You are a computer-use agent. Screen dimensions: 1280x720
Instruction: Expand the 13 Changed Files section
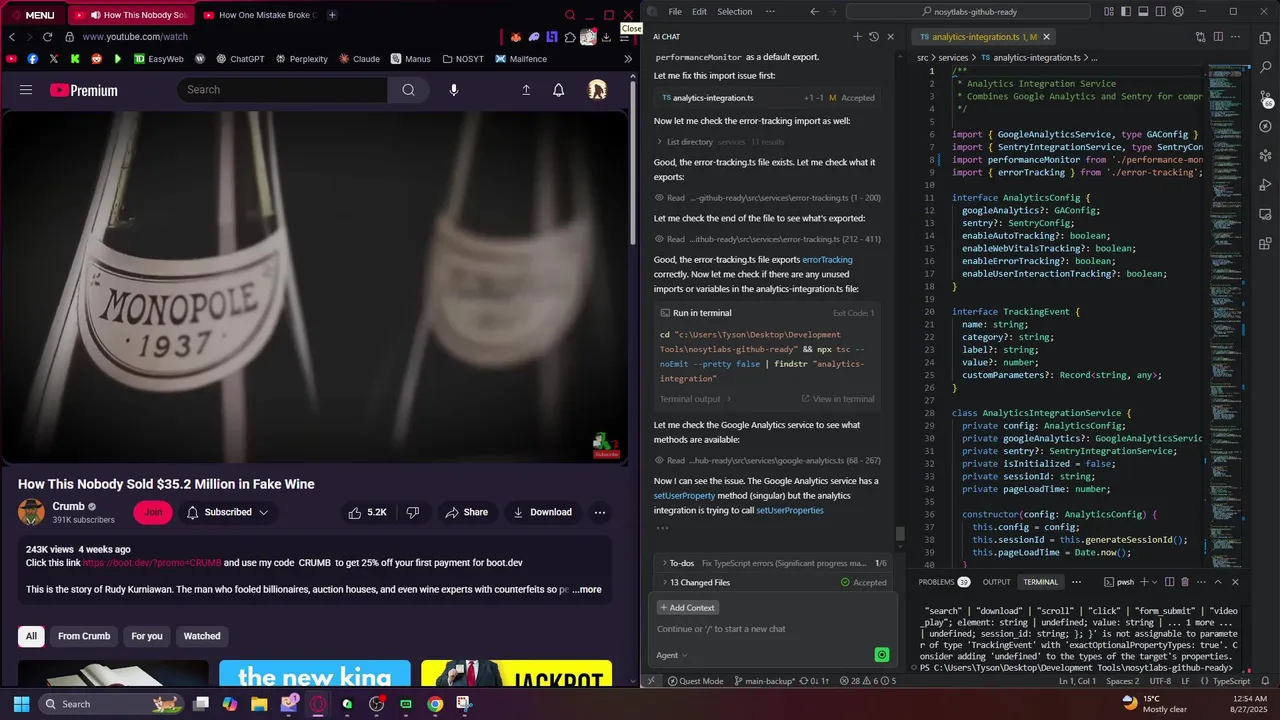[773, 582]
